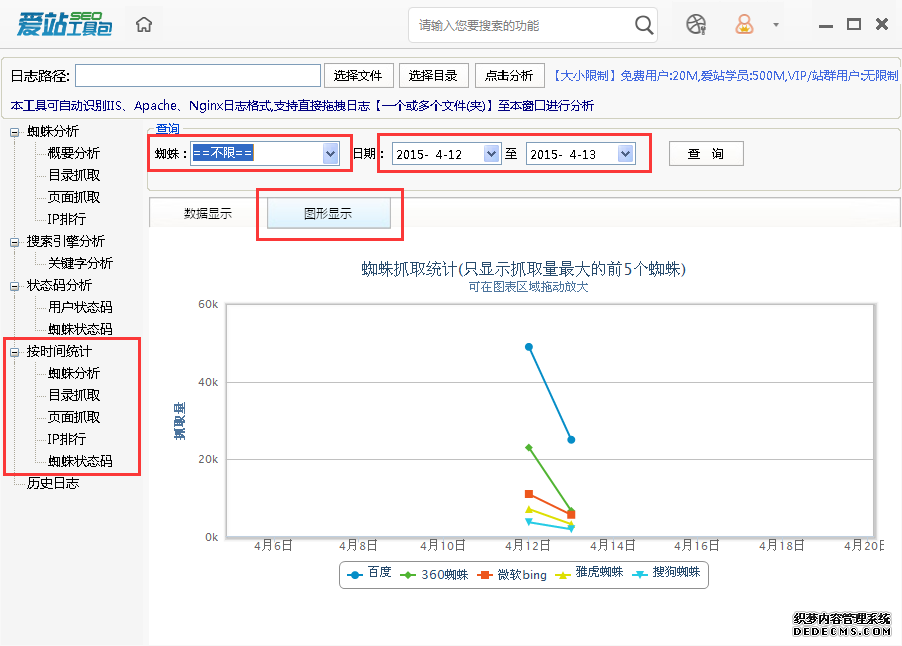Click the orange user avatar icon
902x646 pixels.
pos(744,25)
